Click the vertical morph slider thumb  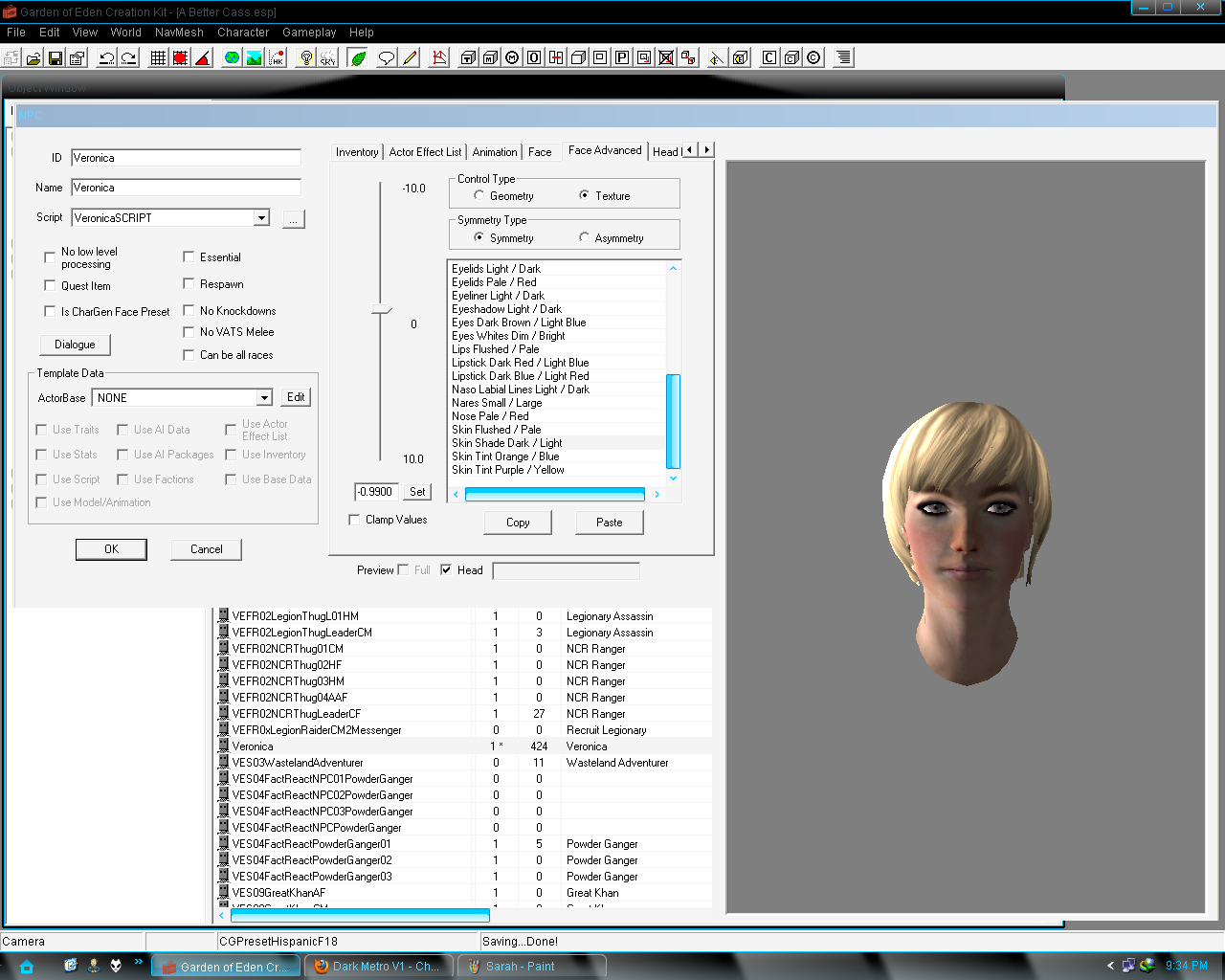pyautogui.click(x=381, y=309)
